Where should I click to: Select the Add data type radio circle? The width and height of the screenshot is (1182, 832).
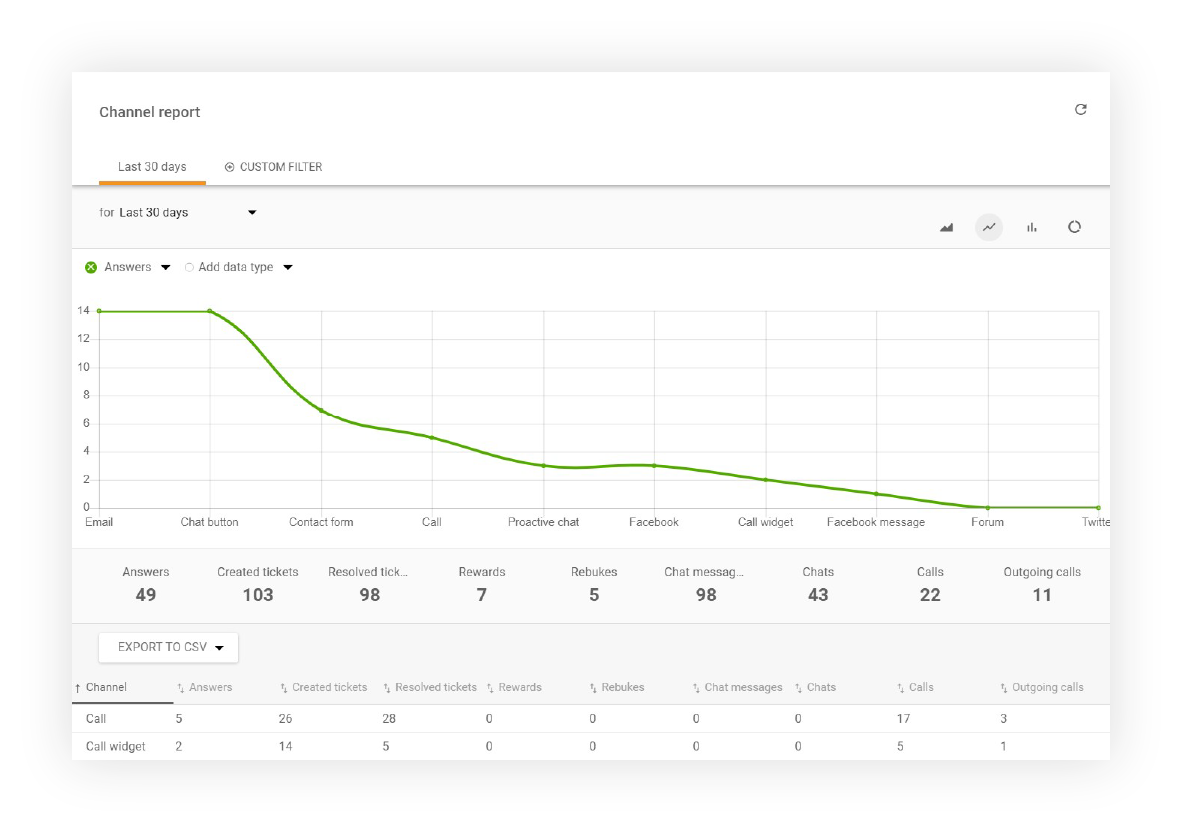click(x=189, y=267)
